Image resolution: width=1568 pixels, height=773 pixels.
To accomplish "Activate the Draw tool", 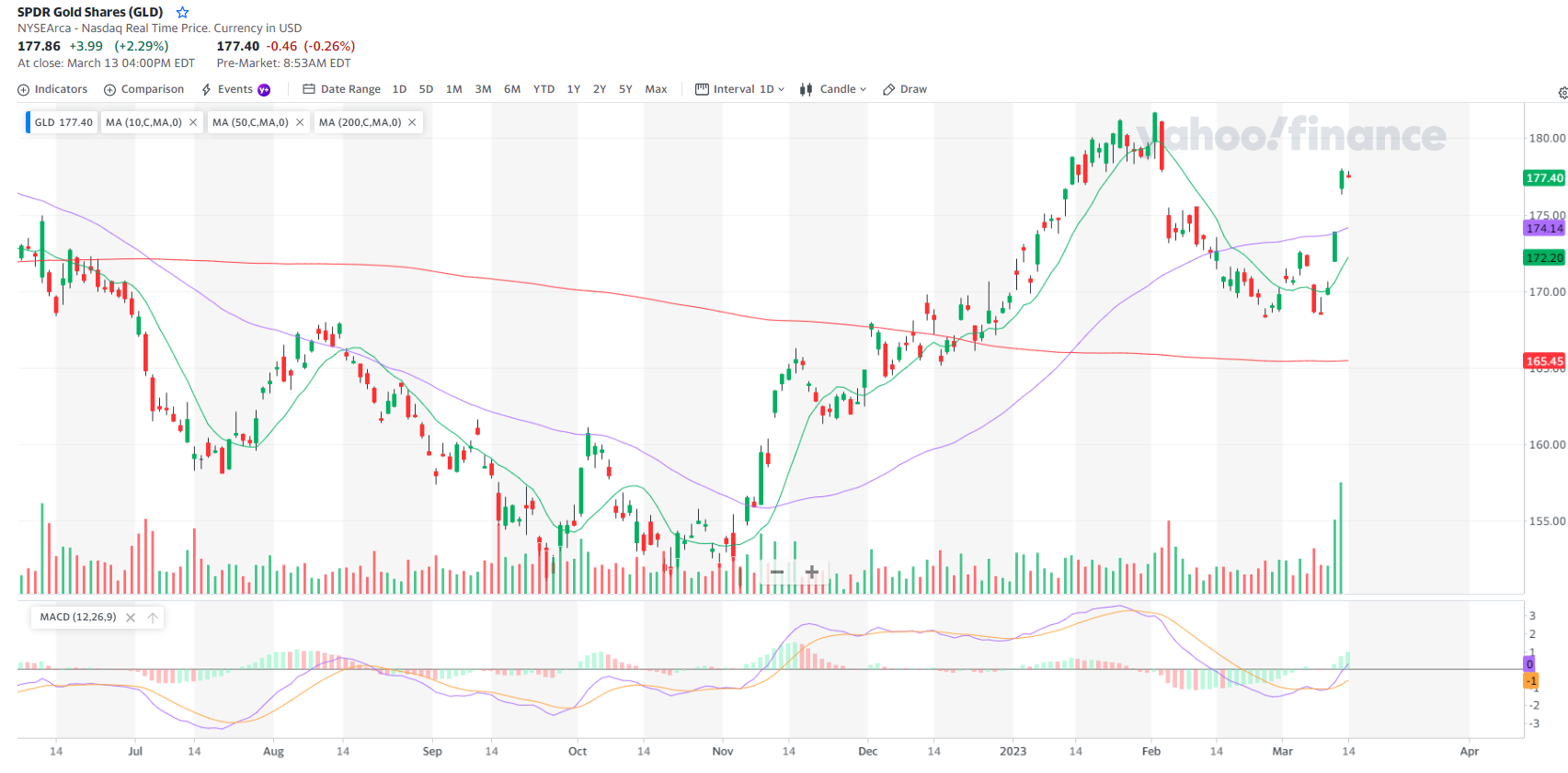I will pyautogui.click(x=905, y=89).
